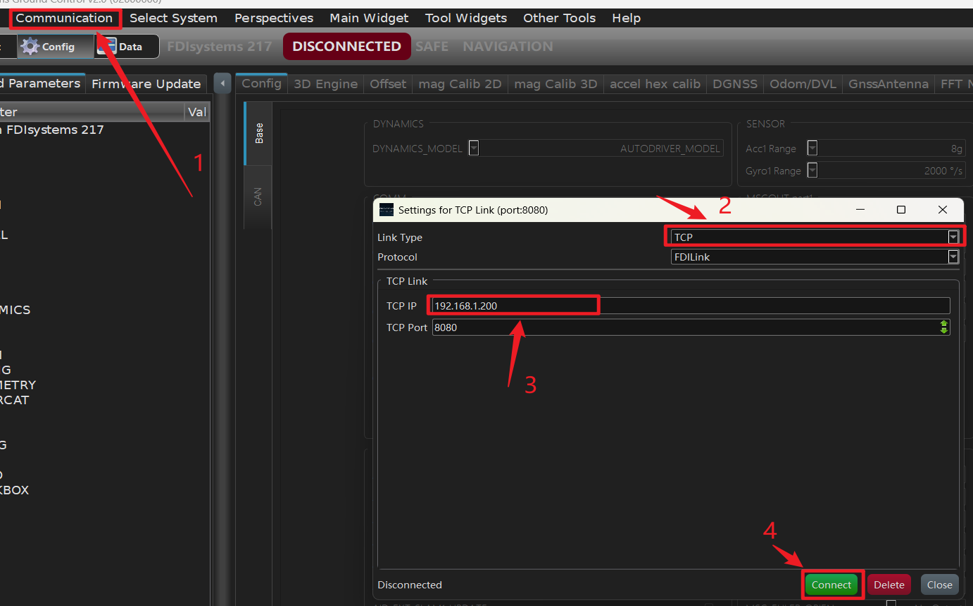
Task: Collapse the left panel with arrow button
Action: 222,83
